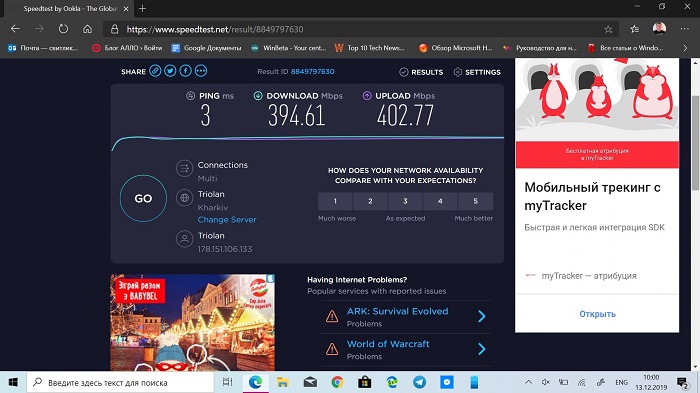
Task: Open browser Settings and more menu
Action: [x=684, y=29]
